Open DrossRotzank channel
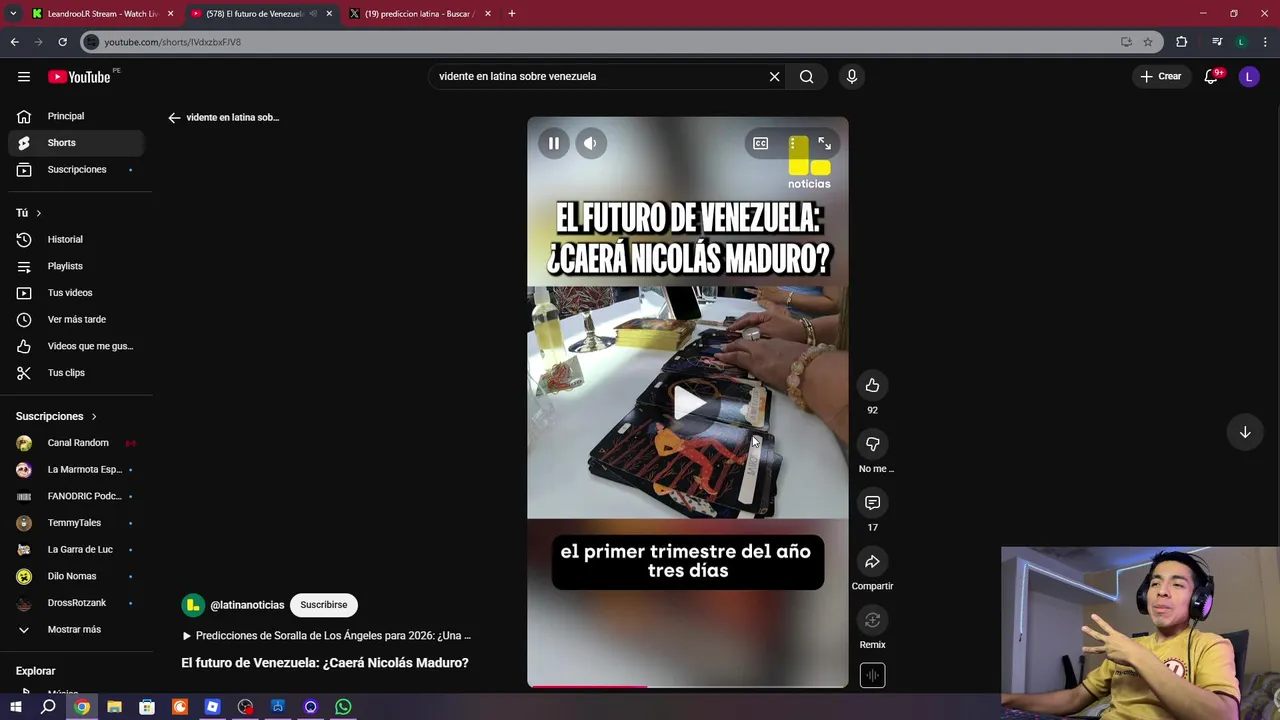The width and height of the screenshot is (1280, 720). tap(76, 603)
